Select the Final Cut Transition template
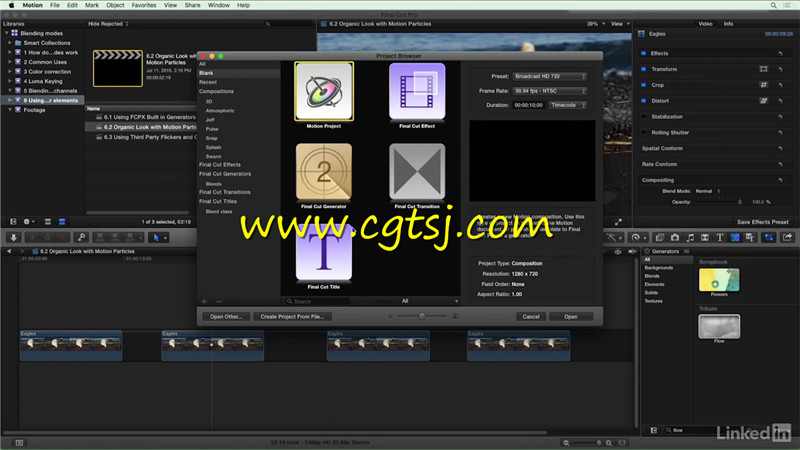Viewport: 800px width, 450px height. [417, 172]
